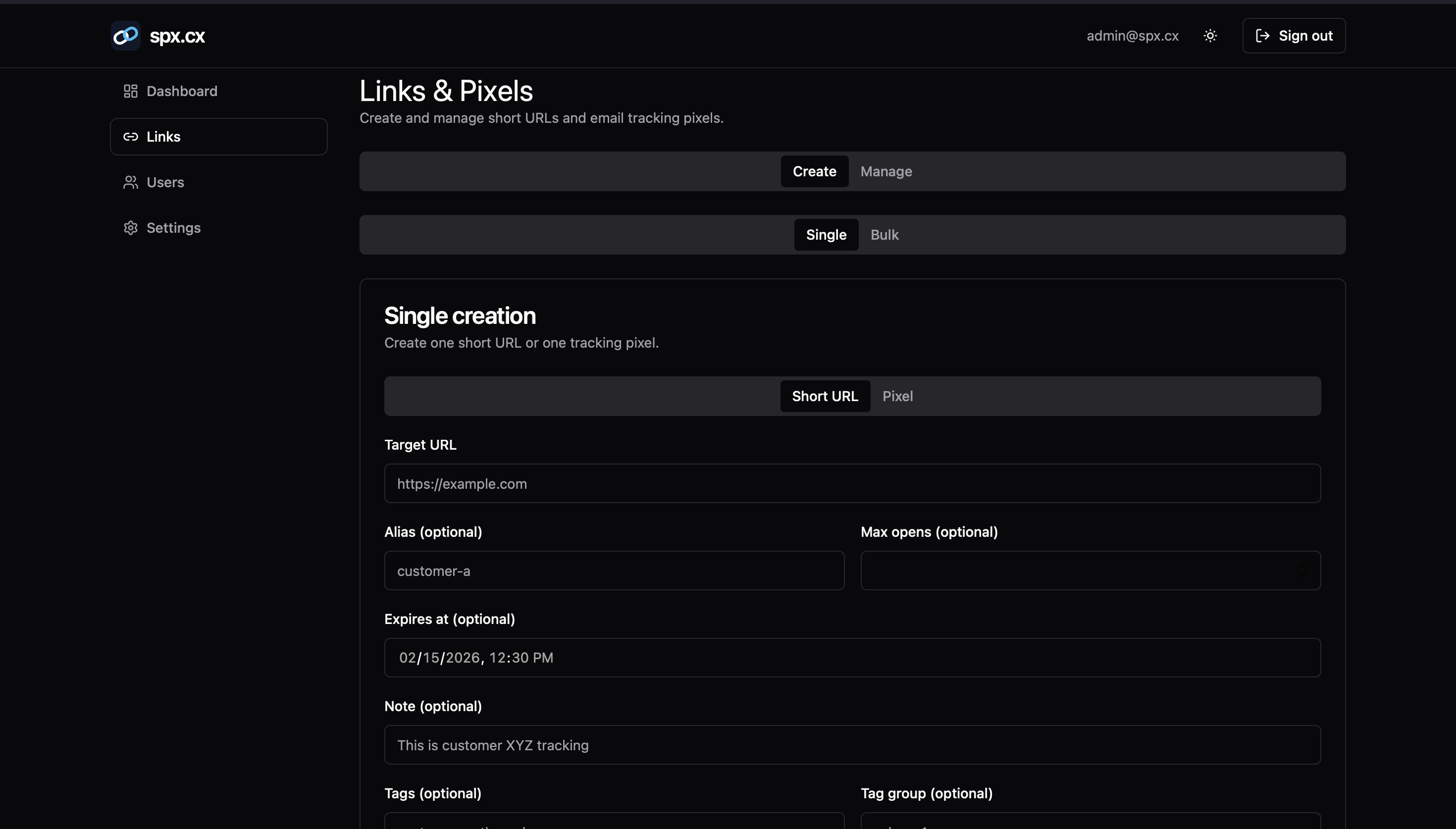This screenshot has width=1456, height=829.
Task: Select the Pixel option
Action: point(898,396)
